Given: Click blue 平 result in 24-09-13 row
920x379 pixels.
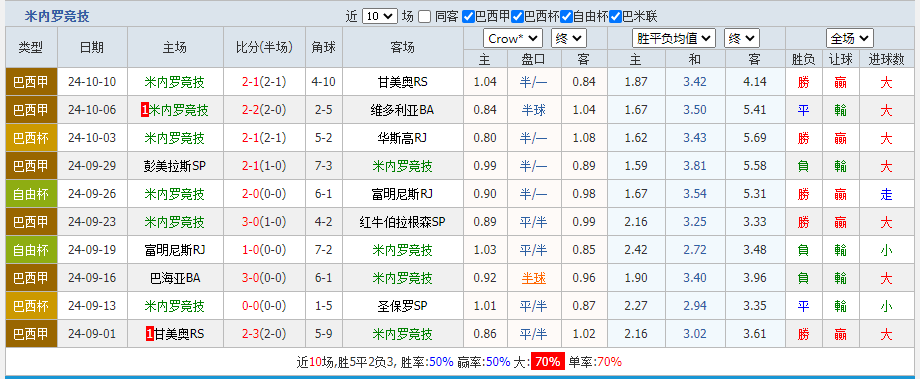Looking at the screenshot, I should (x=803, y=306).
